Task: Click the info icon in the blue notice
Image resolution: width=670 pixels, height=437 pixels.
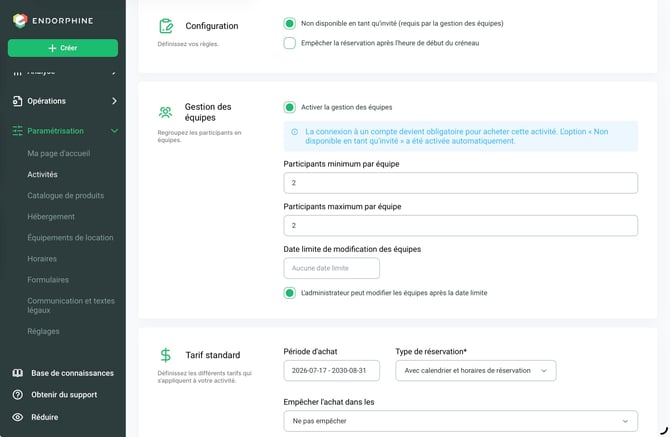Action: click(x=294, y=132)
